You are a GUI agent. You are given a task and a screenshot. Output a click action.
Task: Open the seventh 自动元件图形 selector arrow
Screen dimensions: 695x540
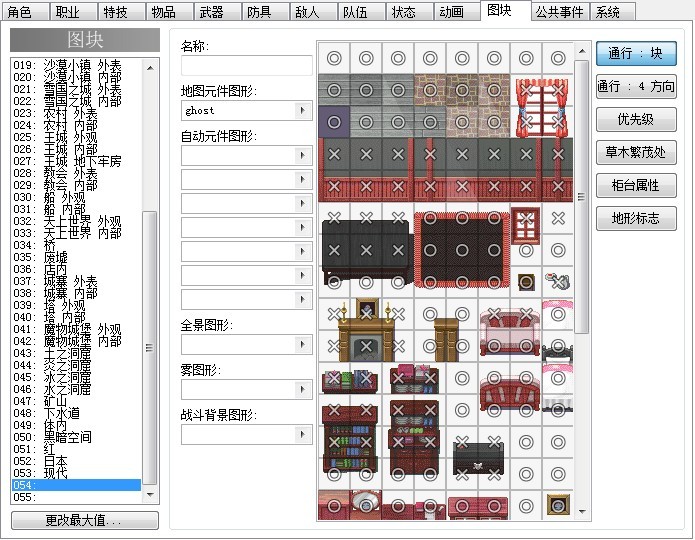point(303,299)
